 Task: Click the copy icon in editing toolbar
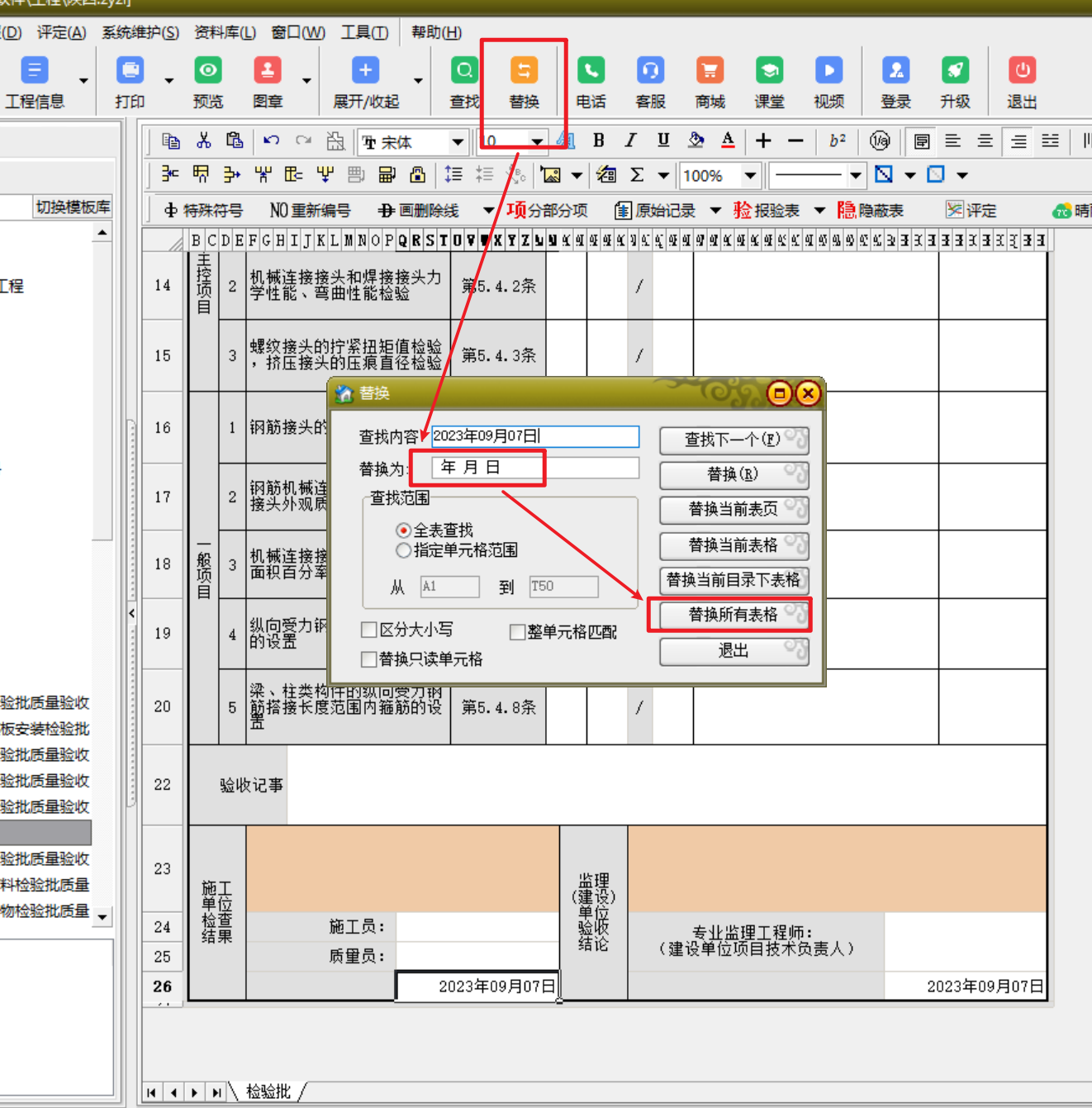(171, 141)
